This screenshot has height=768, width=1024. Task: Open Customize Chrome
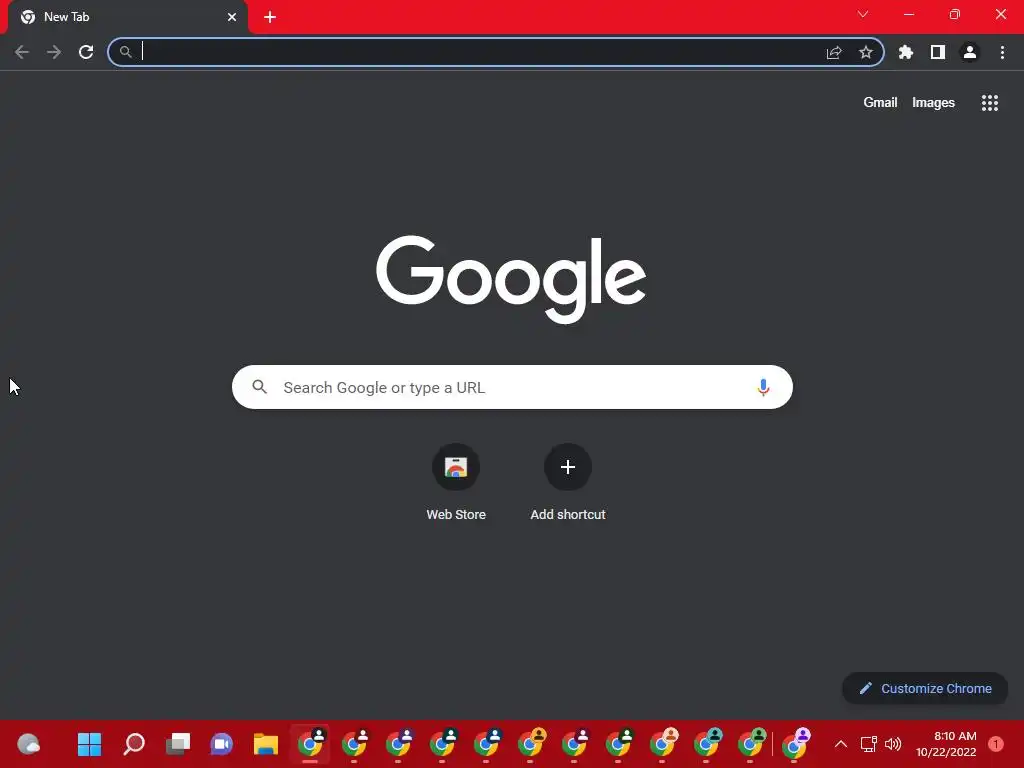925,688
